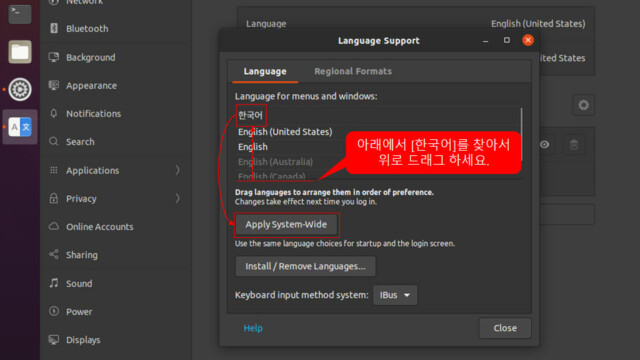Expand the Privacy chevron

(178, 198)
